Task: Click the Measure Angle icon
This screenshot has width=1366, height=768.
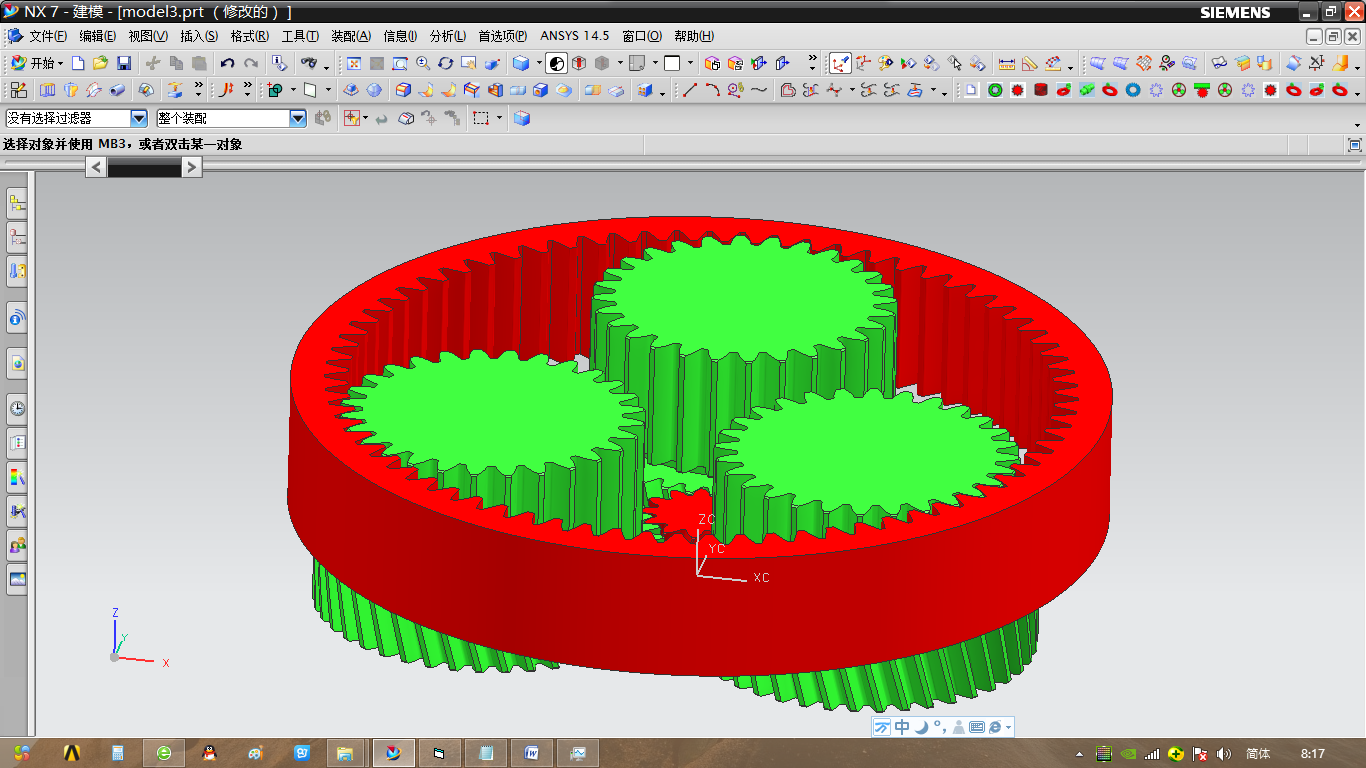Action: [x=1030, y=63]
